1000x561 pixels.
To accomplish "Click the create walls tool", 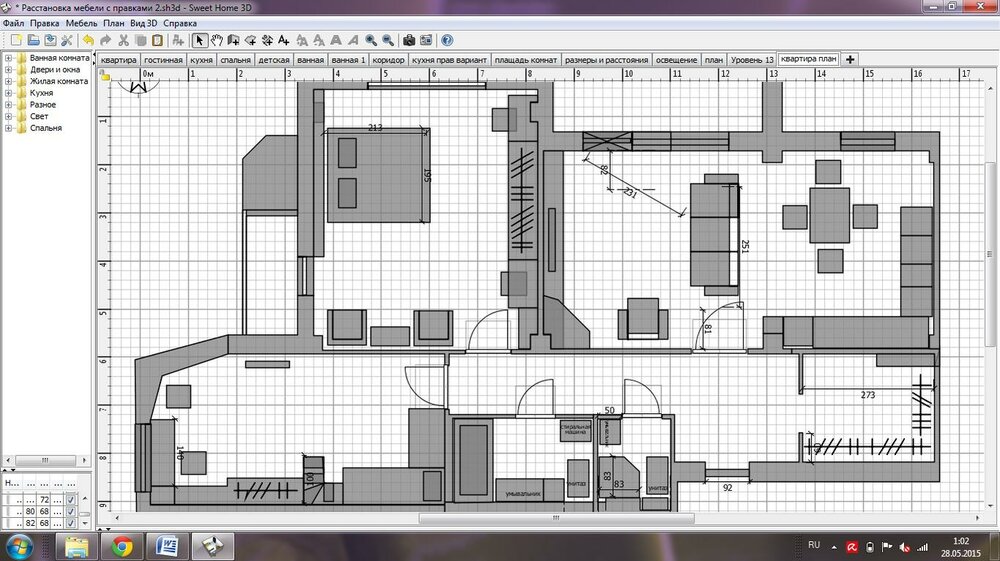I will point(233,40).
